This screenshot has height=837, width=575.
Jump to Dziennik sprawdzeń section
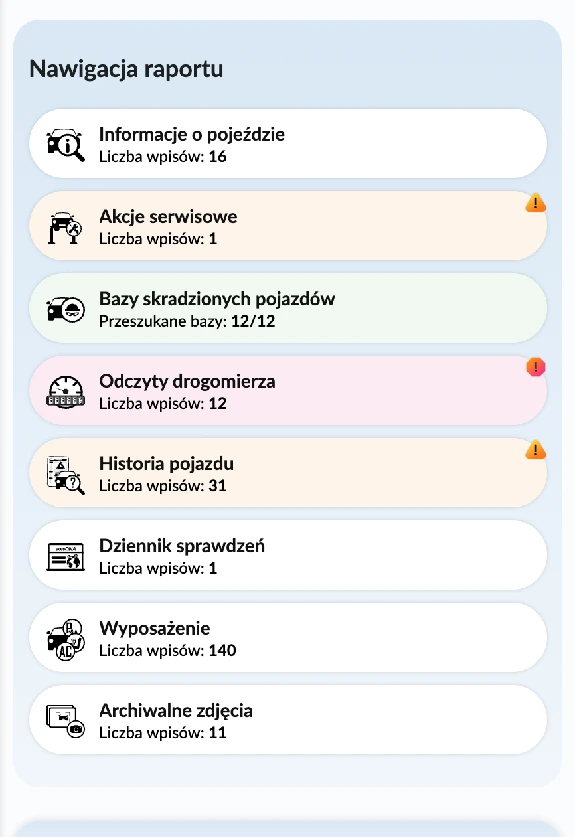288,555
